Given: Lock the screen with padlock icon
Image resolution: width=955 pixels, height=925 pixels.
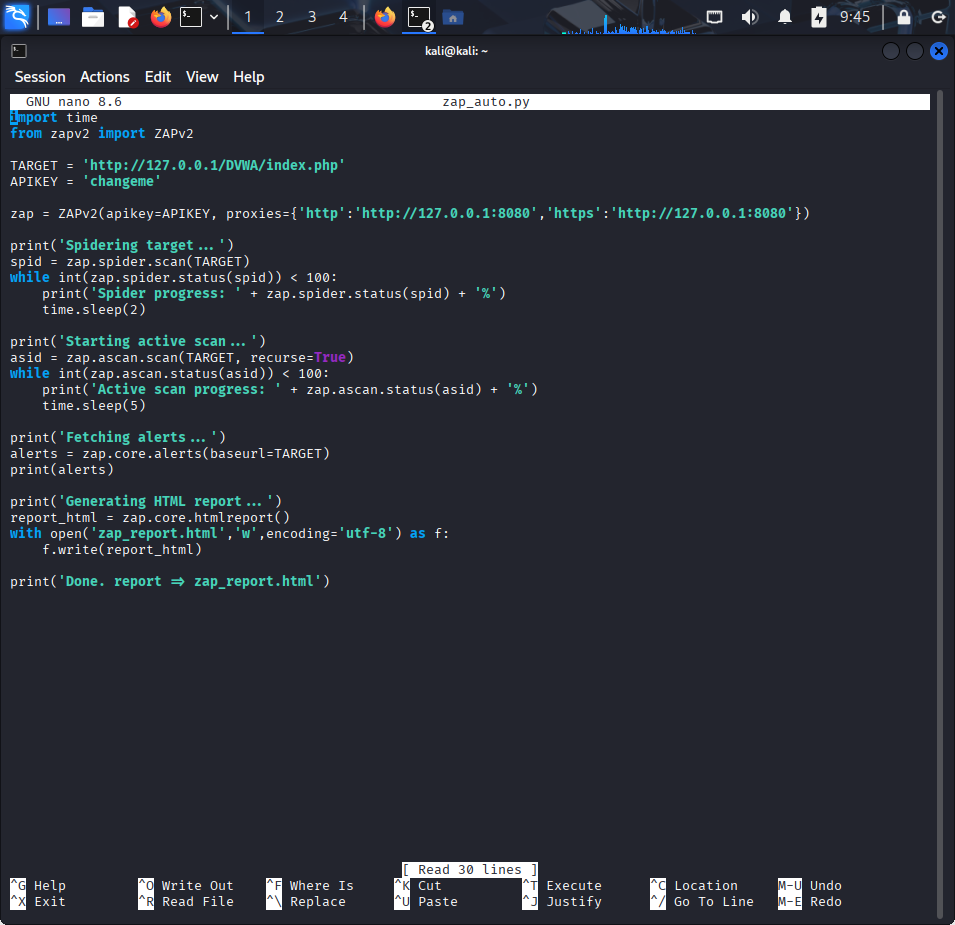Looking at the screenshot, I should coord(904,17).
